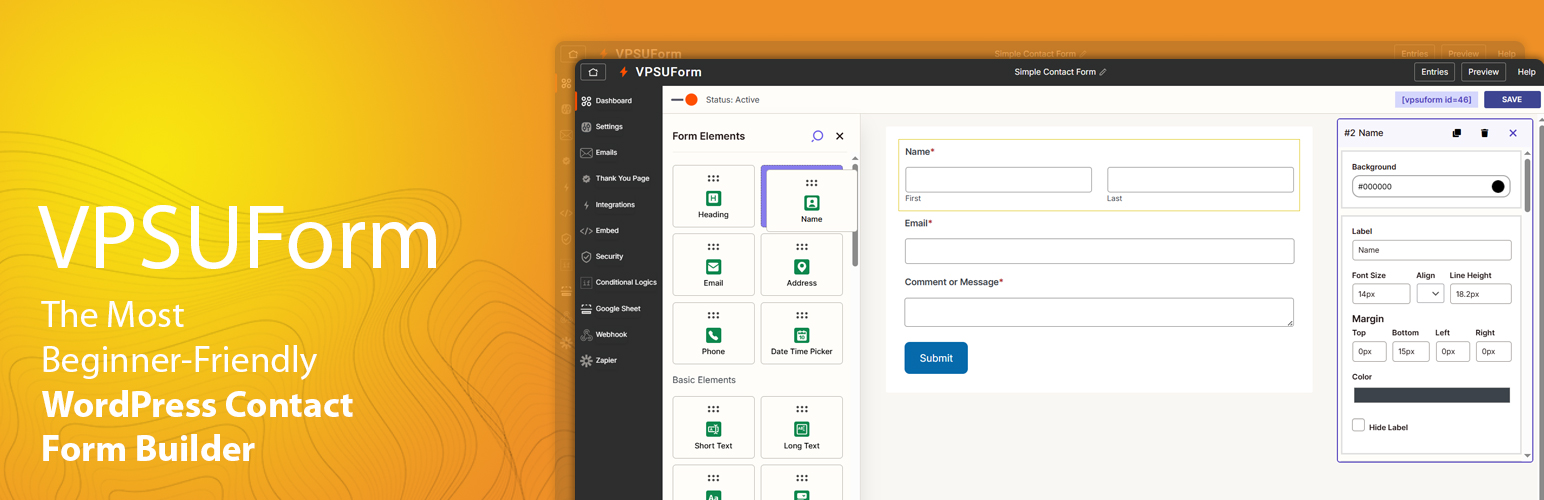This screenshot has width=1544, height=500.
Task: Click the VPSUForm lightning bolt logo
Action: click(624, 72)
